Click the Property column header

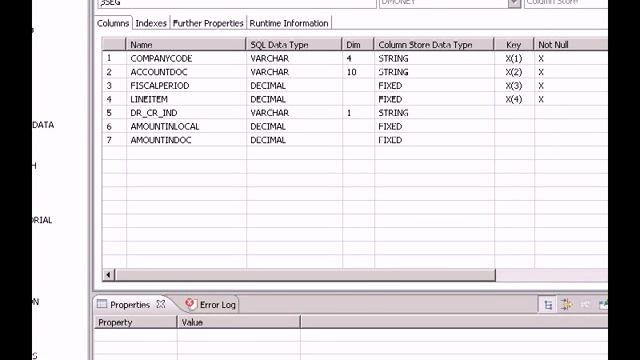(x=136, y=322)
